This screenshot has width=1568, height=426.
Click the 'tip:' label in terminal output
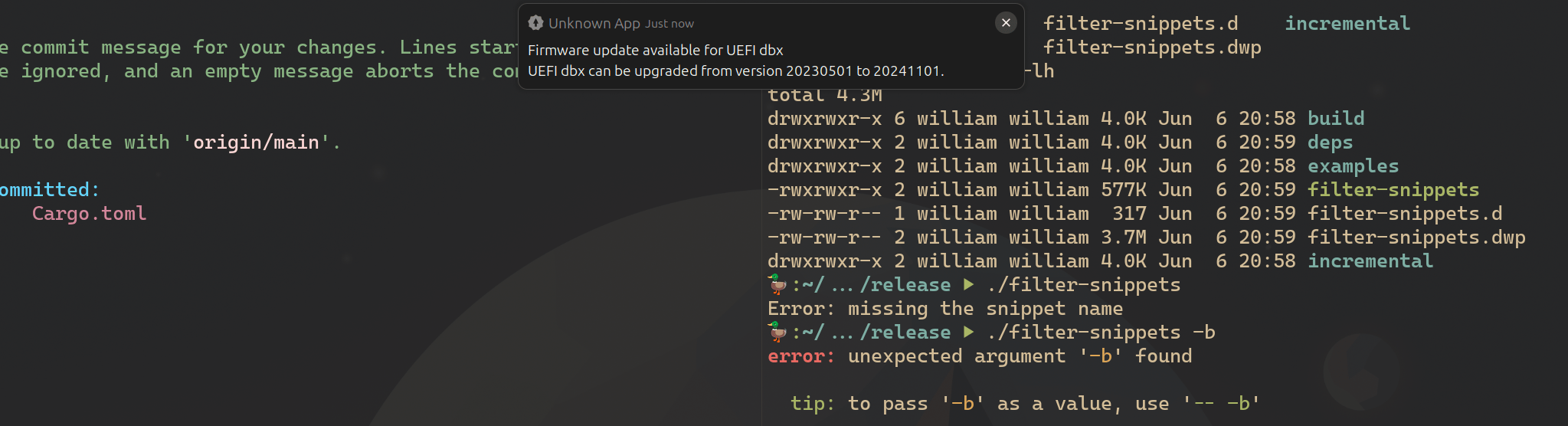click(813, 404)
